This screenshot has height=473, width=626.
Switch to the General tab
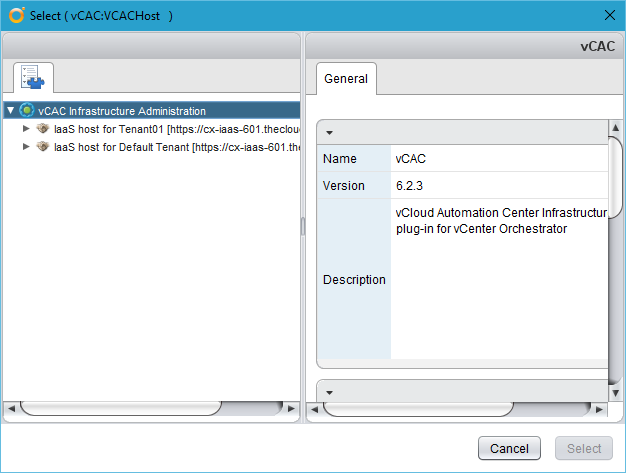346,79
